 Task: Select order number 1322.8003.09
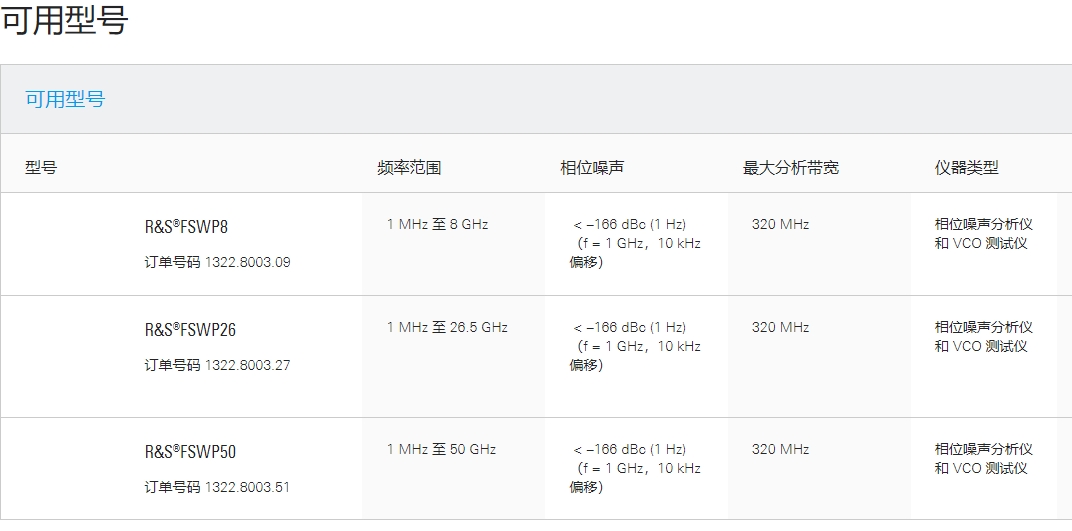coord(247,262)
